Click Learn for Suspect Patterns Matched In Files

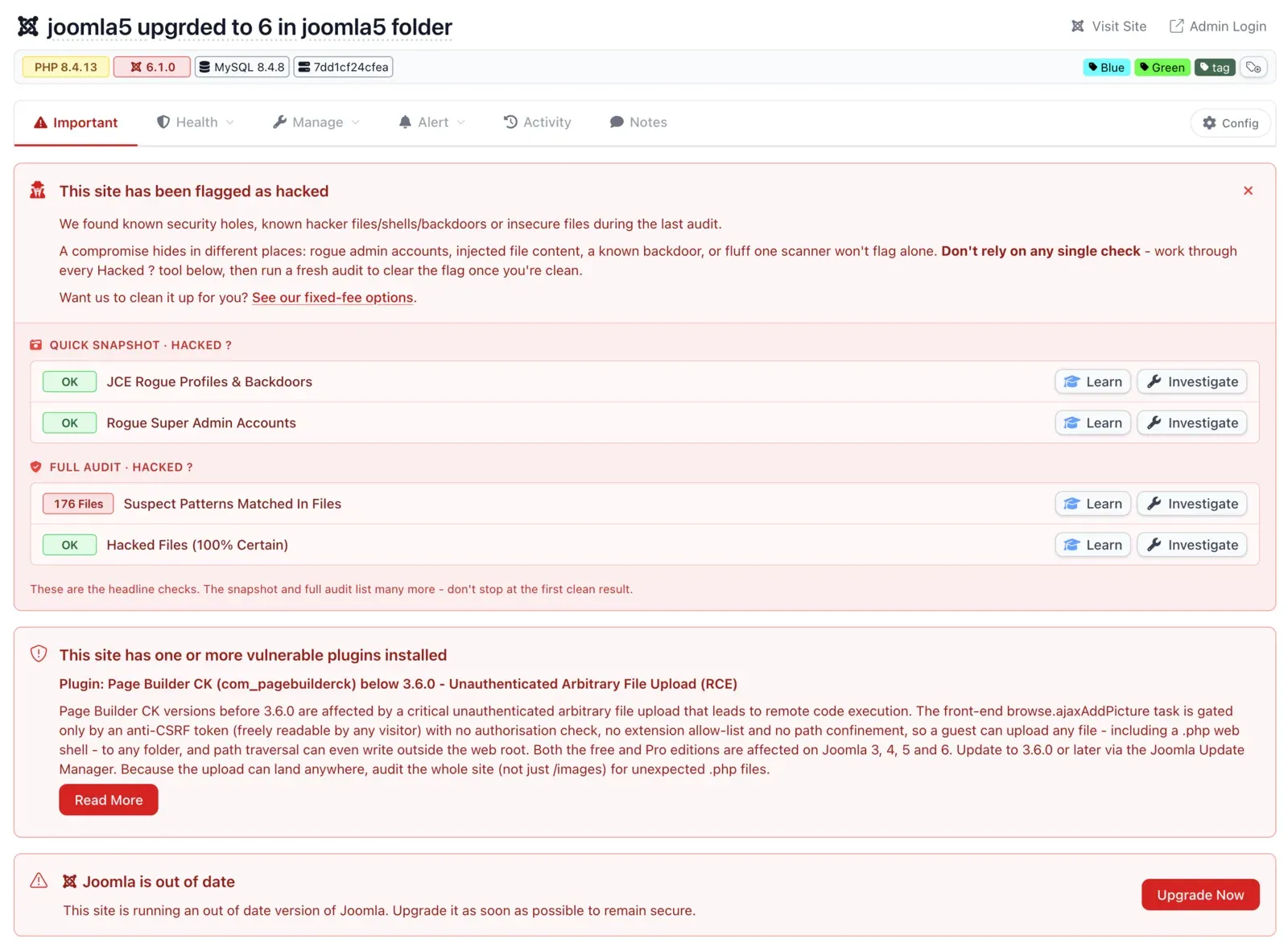[1092, 504]
